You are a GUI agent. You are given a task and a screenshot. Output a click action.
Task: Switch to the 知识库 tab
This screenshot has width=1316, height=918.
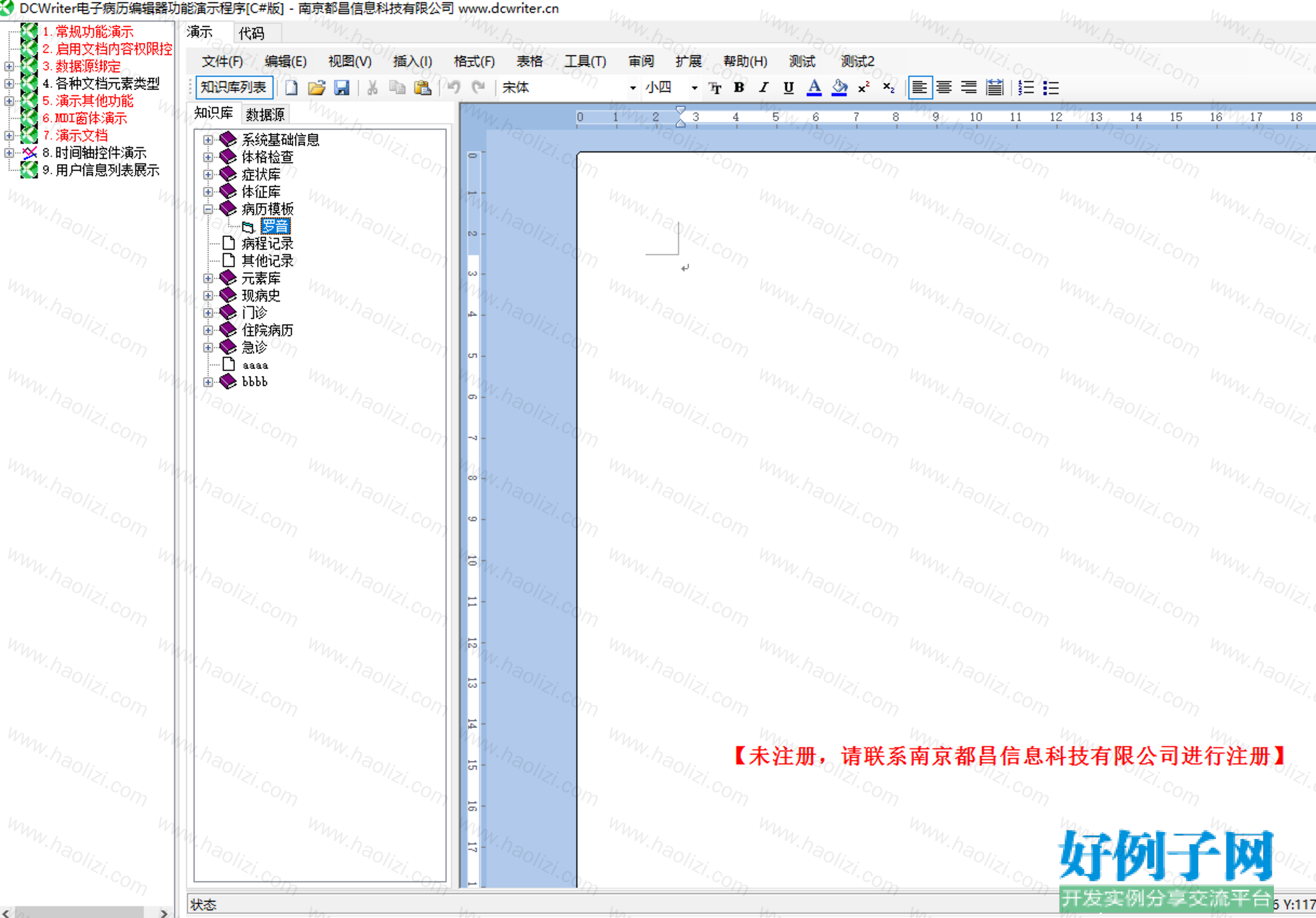214,113
